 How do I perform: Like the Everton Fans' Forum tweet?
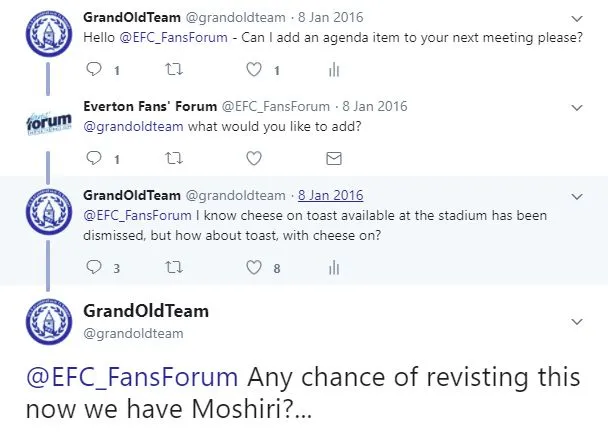[x=254, y=158]
